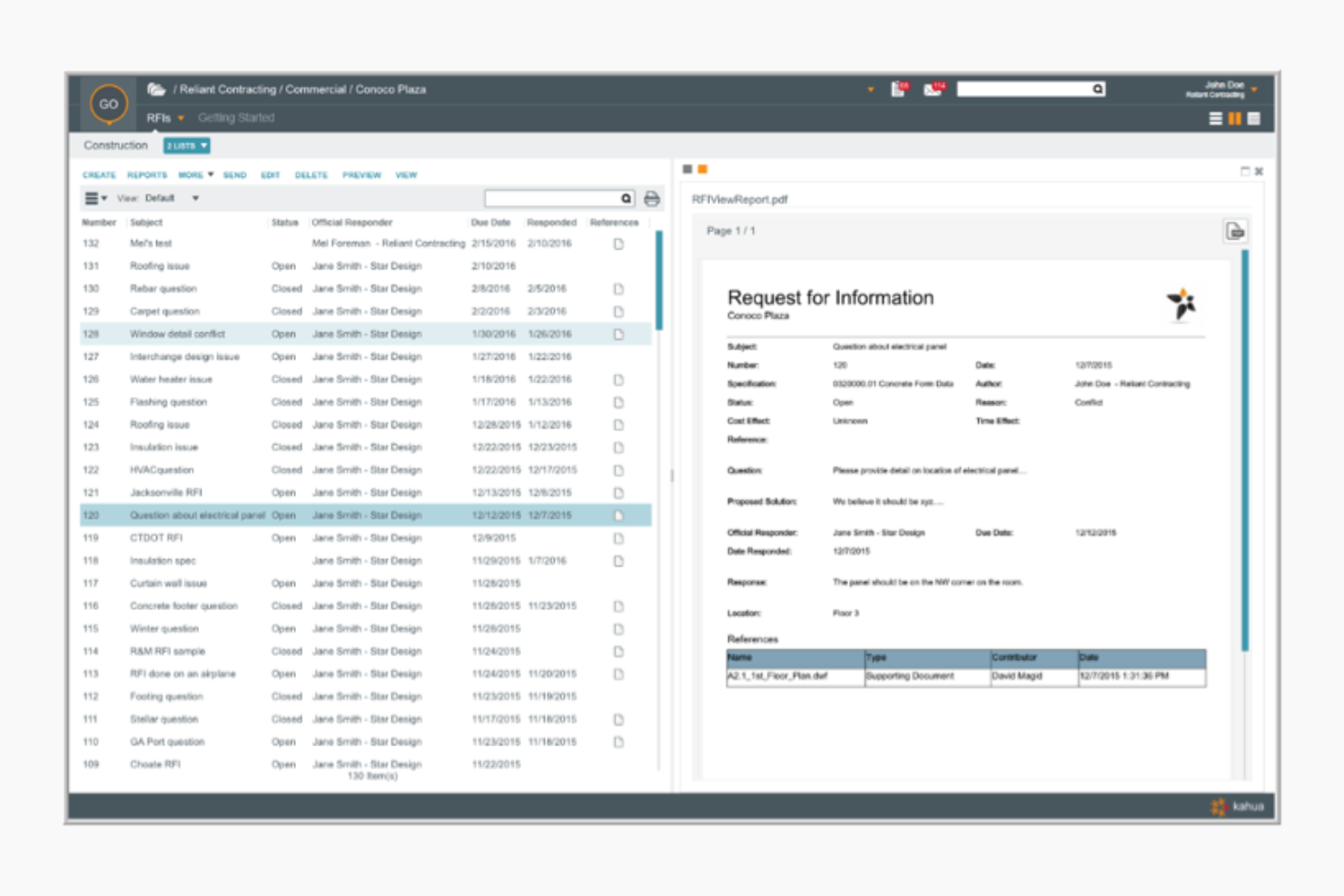Image resolution: width=1344 pixels, height=896 pixels.
Task: Open reference document icon for RFI 124
Action: tap(618, 426)
